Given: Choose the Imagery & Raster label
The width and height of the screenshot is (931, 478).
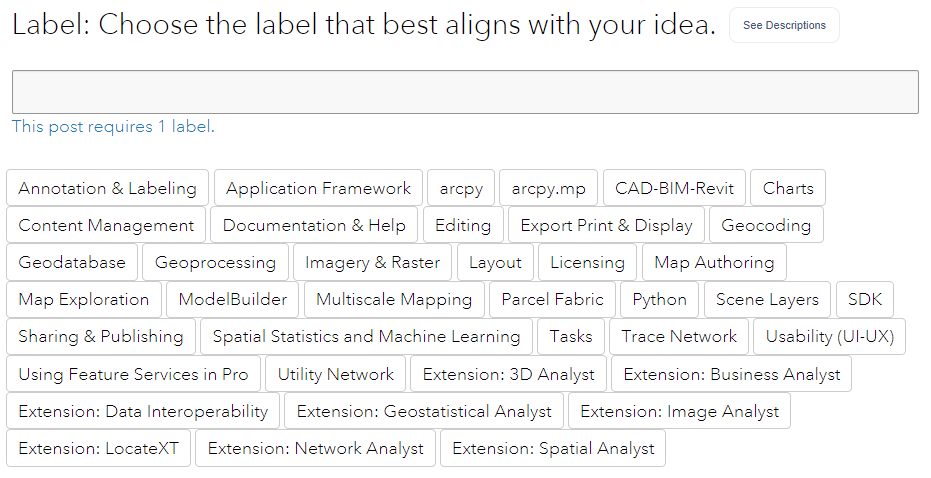Looking at the screenshot, I should 372,262.
